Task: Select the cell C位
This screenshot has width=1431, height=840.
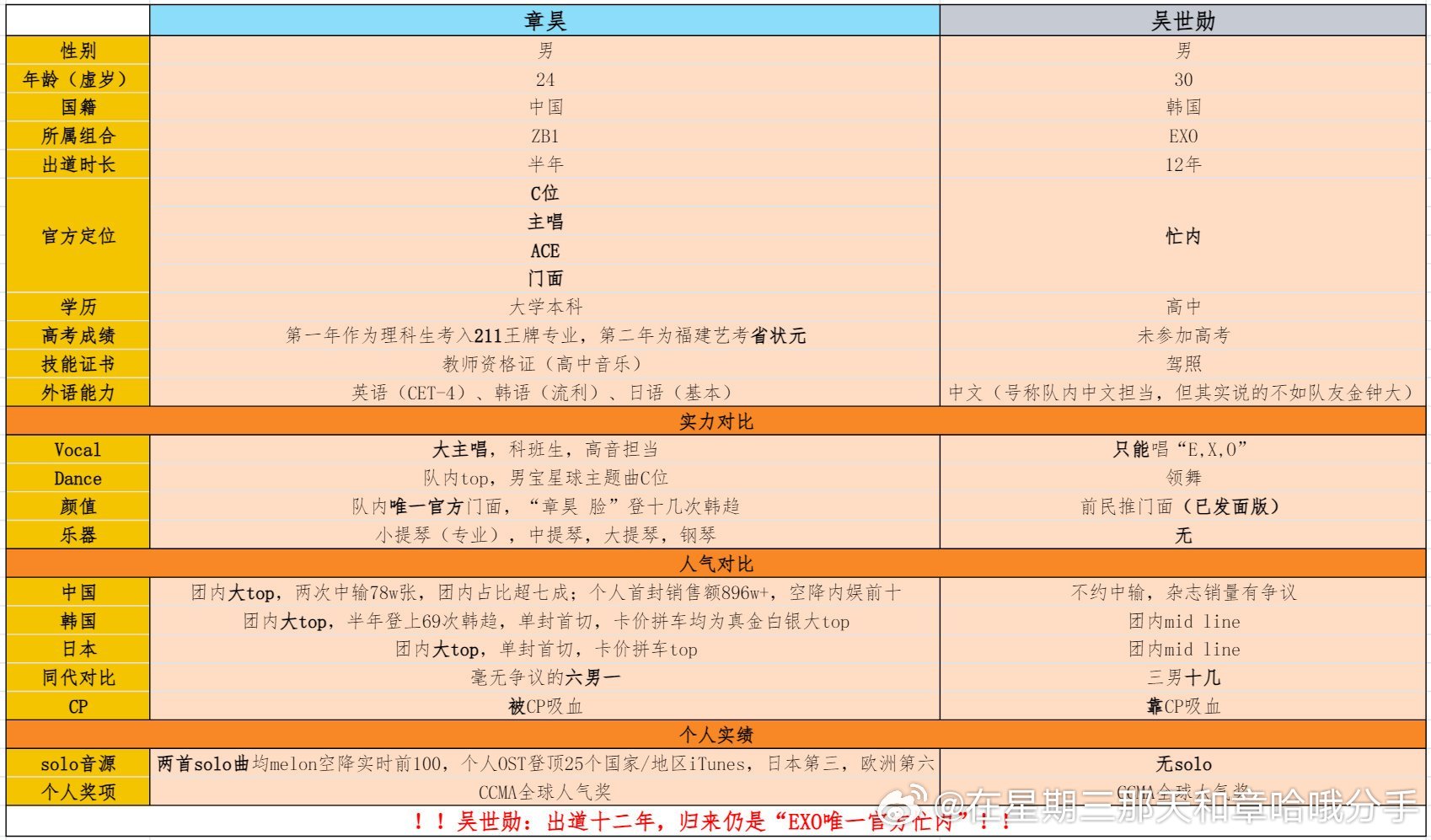Action: (x=544, y=193)
